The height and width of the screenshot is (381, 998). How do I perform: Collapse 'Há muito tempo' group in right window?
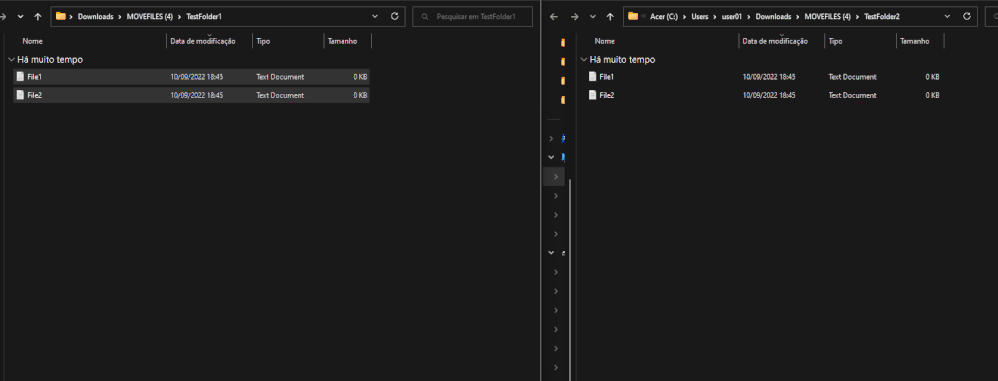(x=584, y=59)
